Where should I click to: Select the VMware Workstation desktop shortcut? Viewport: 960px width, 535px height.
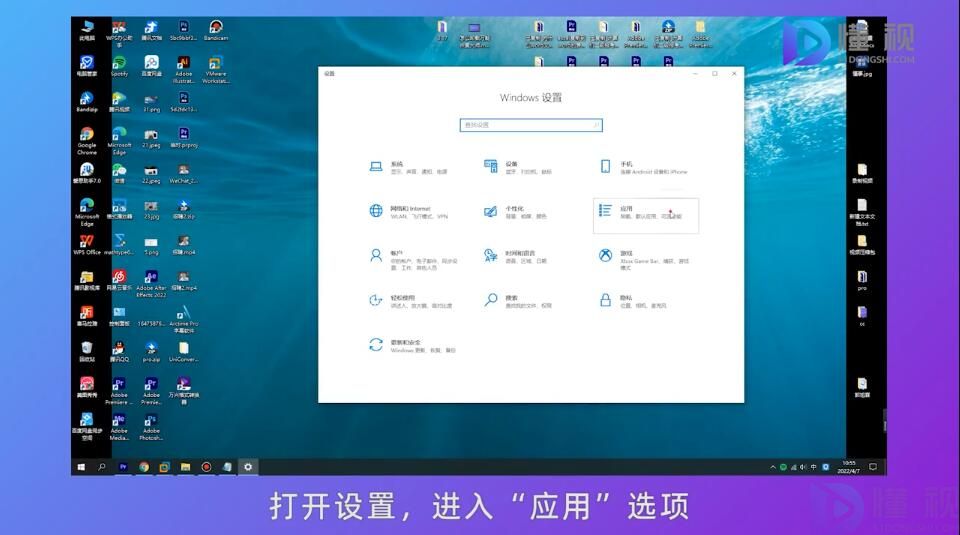coord(216,70)
